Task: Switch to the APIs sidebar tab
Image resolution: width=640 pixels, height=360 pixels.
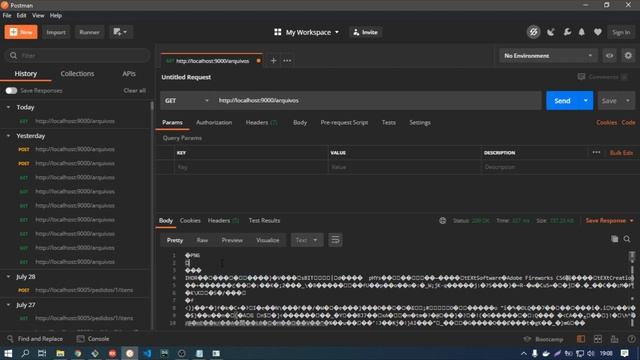Action: [x=129, y=73]
